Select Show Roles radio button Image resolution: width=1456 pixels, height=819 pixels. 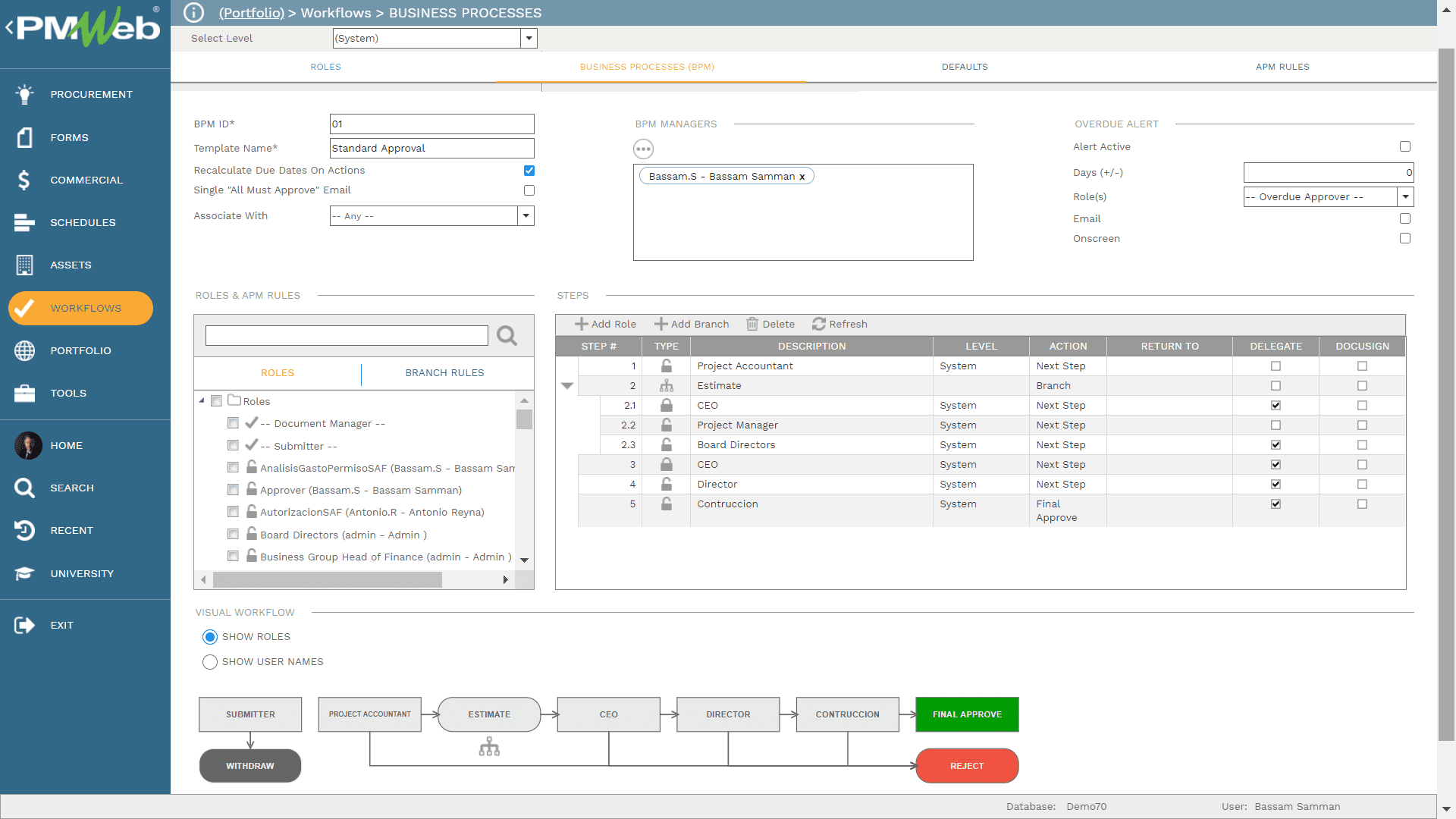point(210,637)
